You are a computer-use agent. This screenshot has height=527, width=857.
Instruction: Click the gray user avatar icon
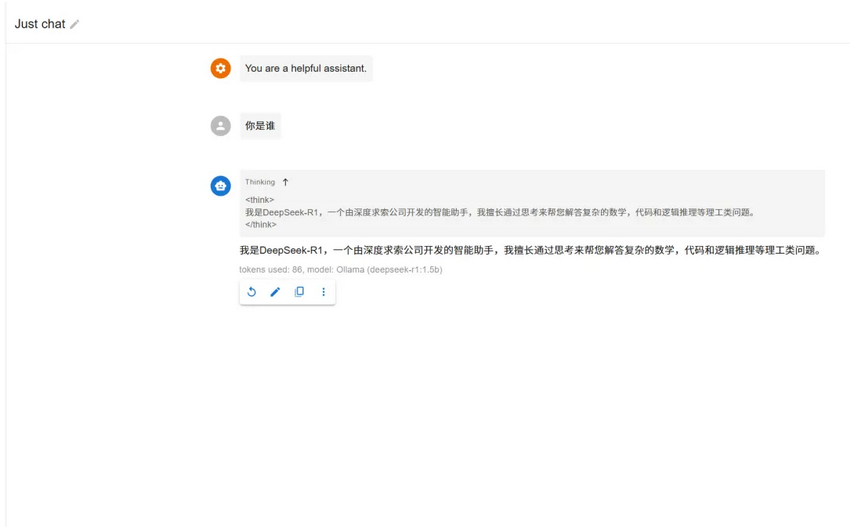click(220, 126)
